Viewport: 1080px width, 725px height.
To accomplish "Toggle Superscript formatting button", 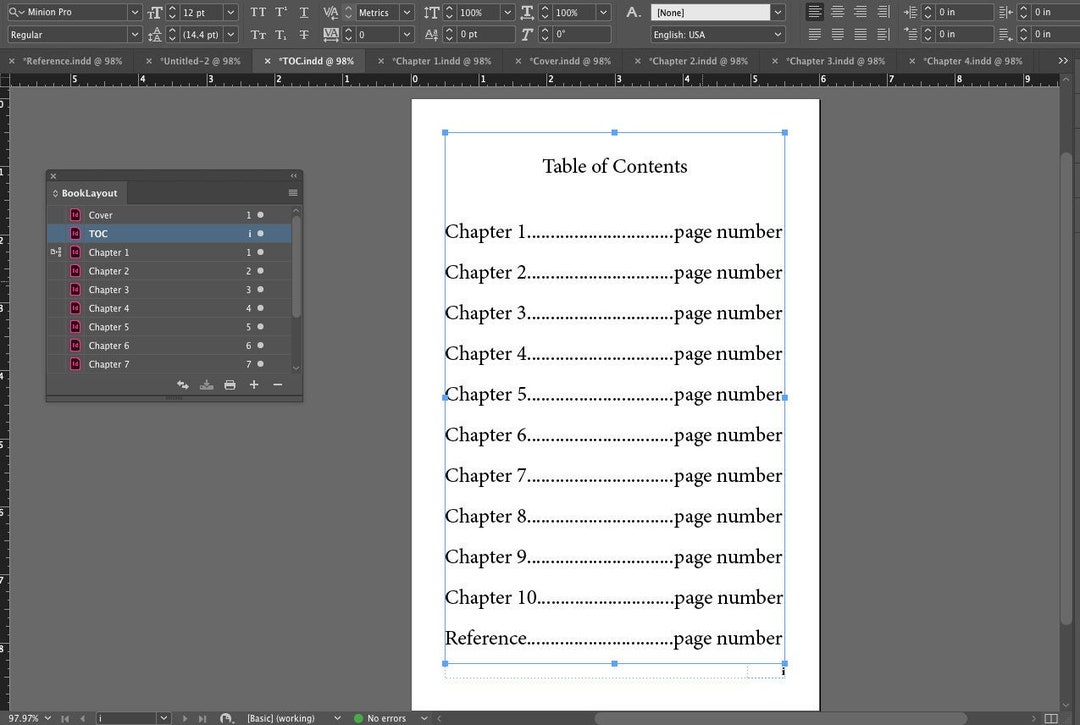I will coord(281,12).
